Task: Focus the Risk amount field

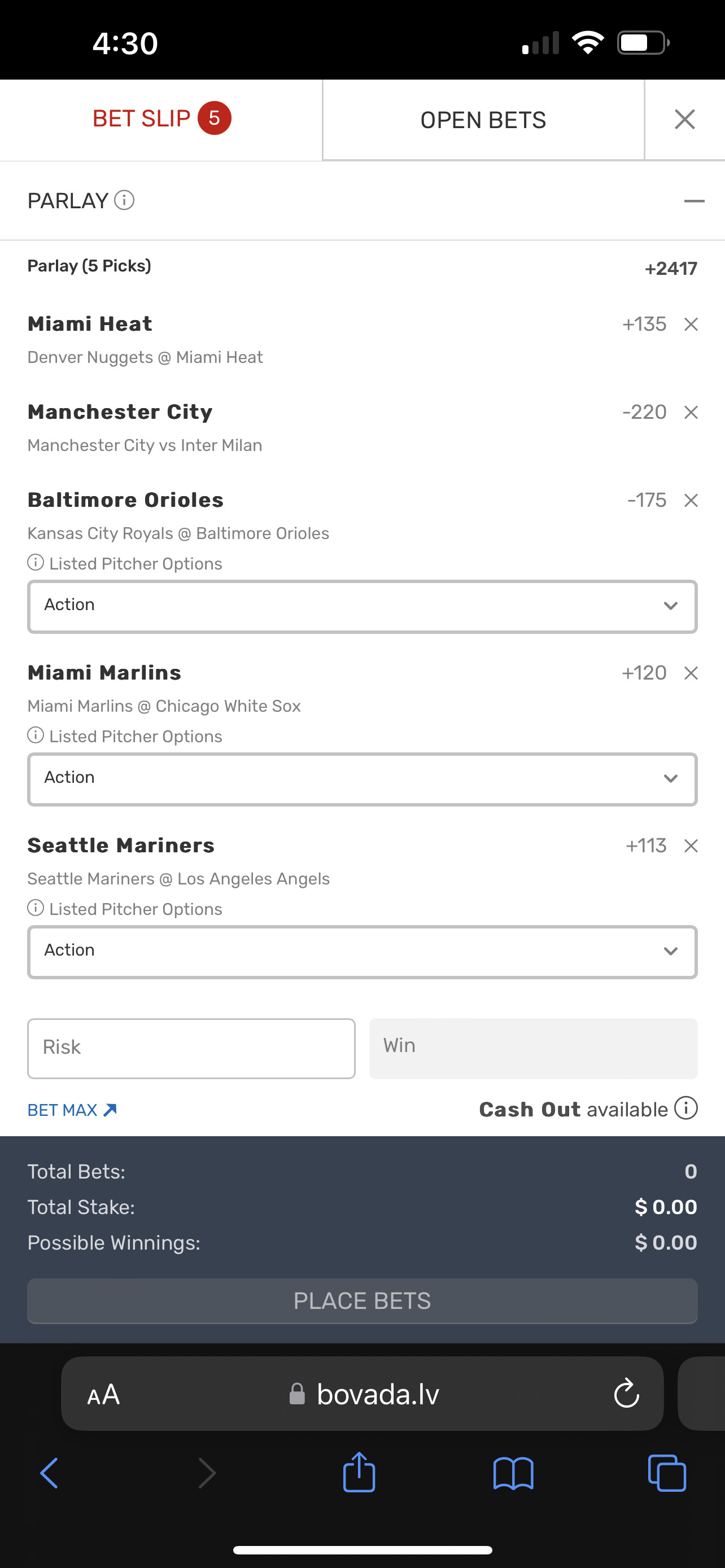Action: (191, 1048)
